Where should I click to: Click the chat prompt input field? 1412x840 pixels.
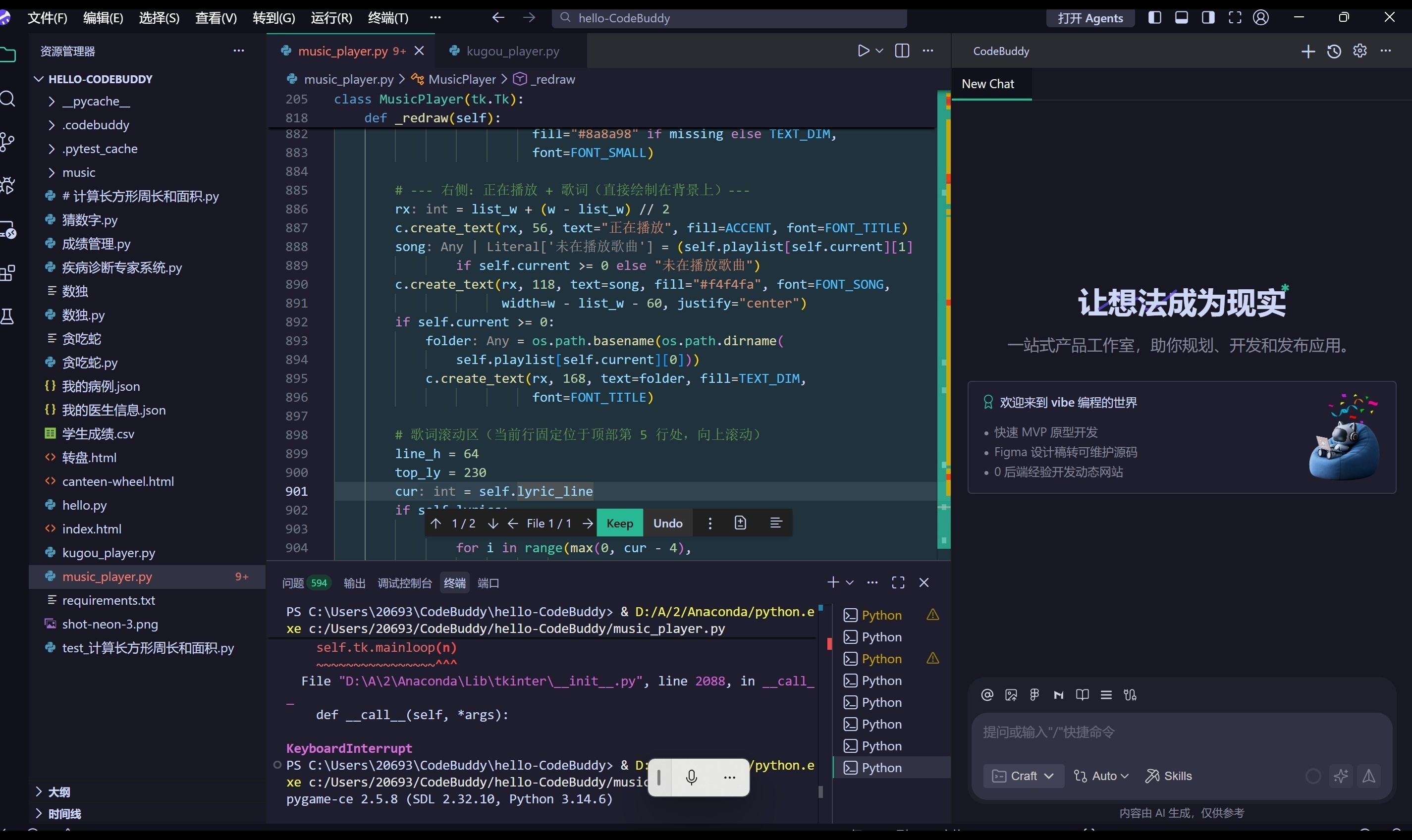(1181, 733)
